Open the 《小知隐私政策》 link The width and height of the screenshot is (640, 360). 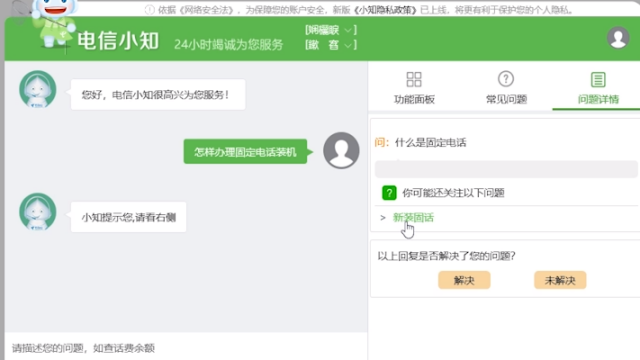pos(385,10)
